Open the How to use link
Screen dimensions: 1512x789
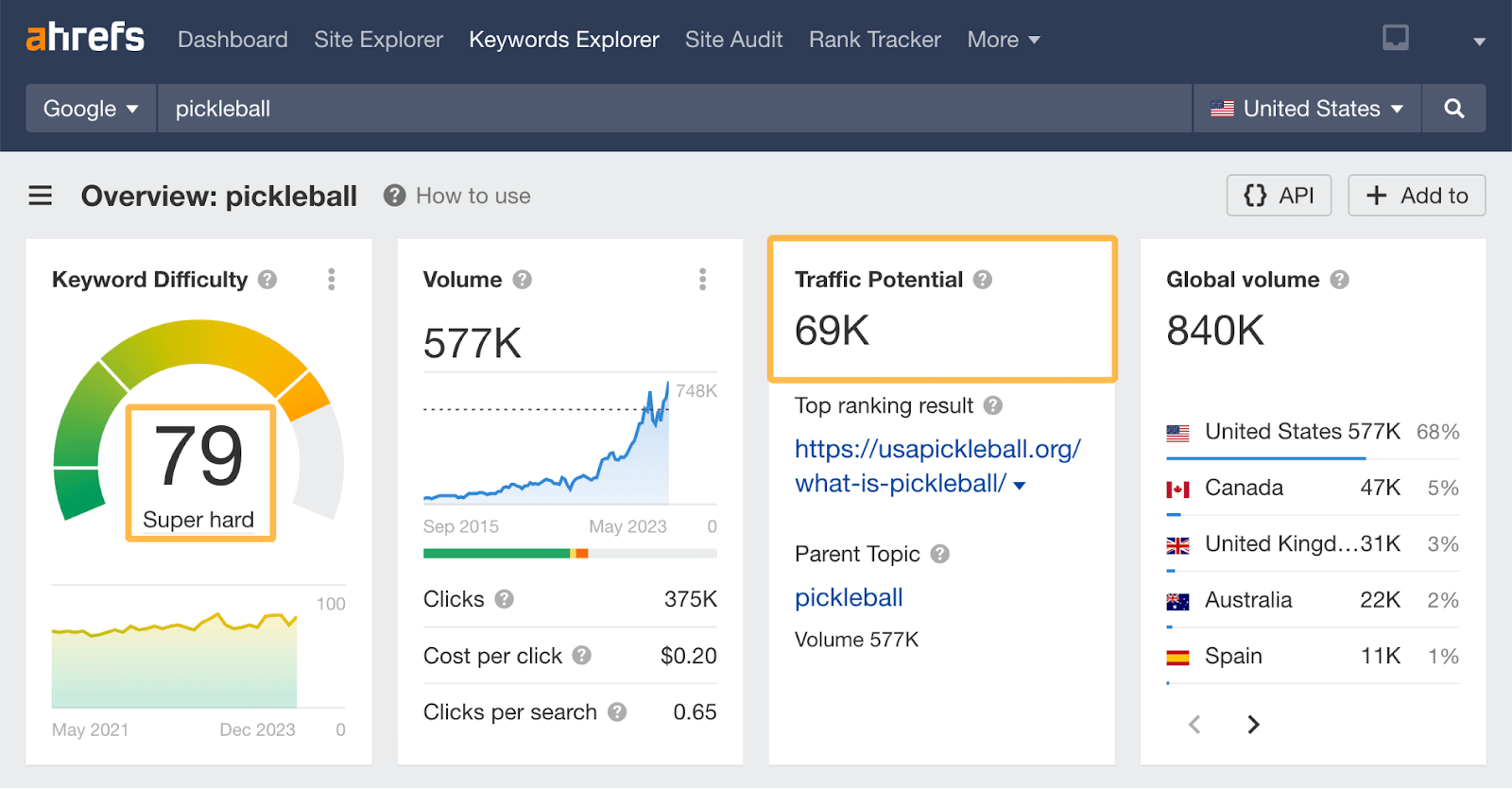[x=473, y=196]
